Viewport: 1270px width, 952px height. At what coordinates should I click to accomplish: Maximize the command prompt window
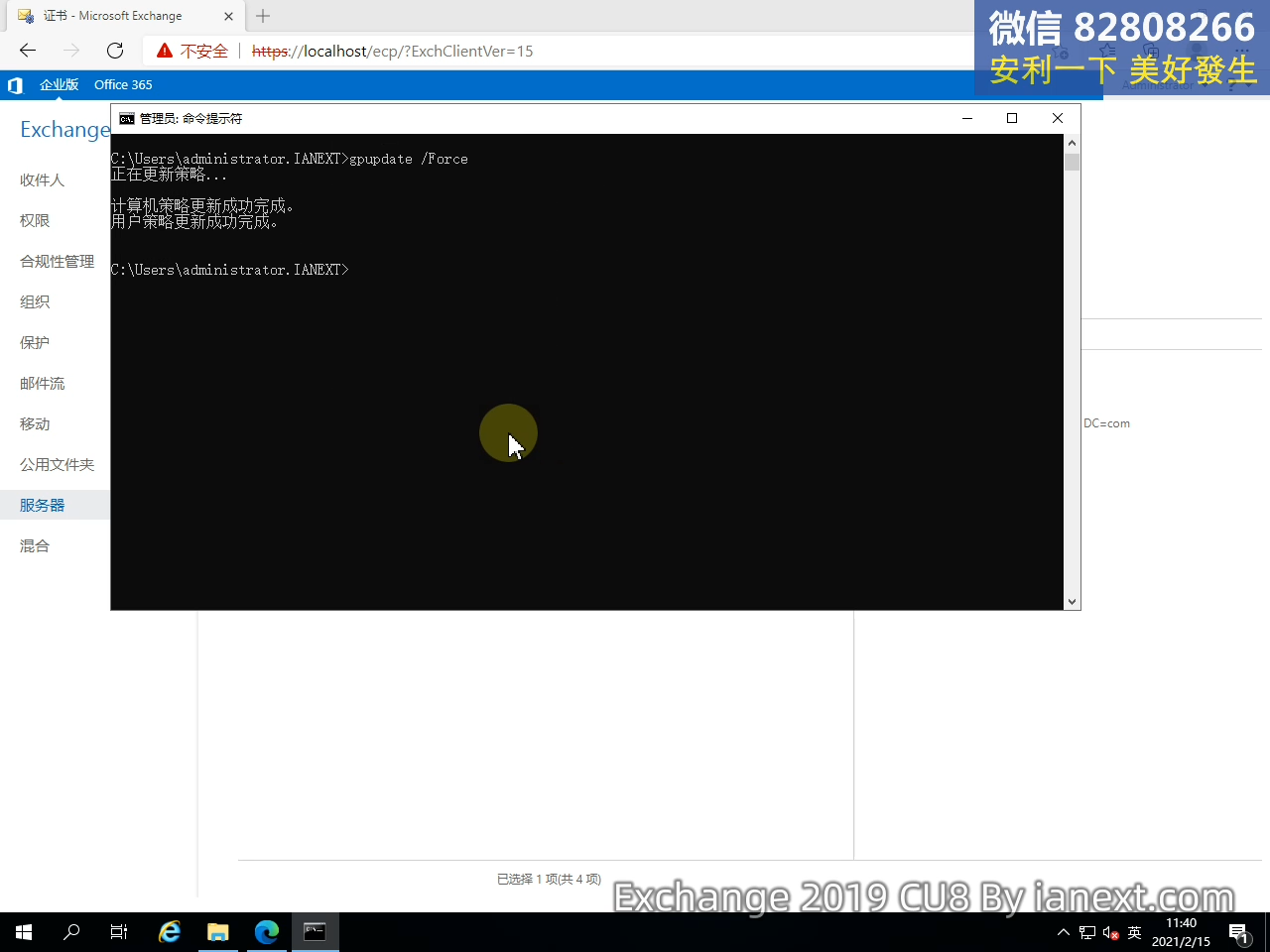tap(1012, 118)
